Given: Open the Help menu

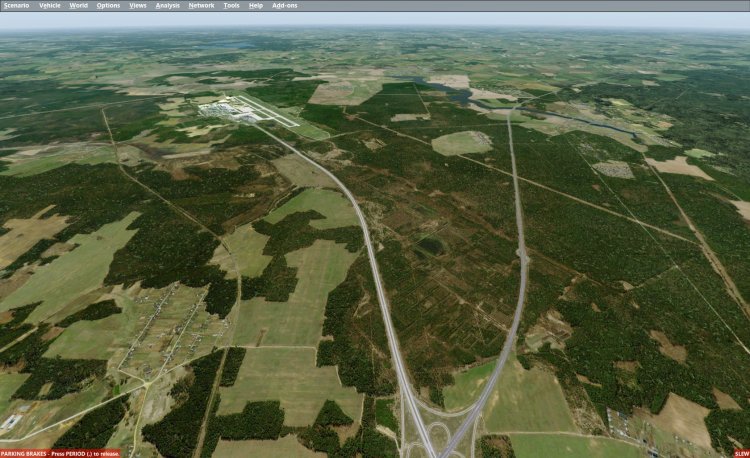Looking at the screenshot, I should [256, 5].
